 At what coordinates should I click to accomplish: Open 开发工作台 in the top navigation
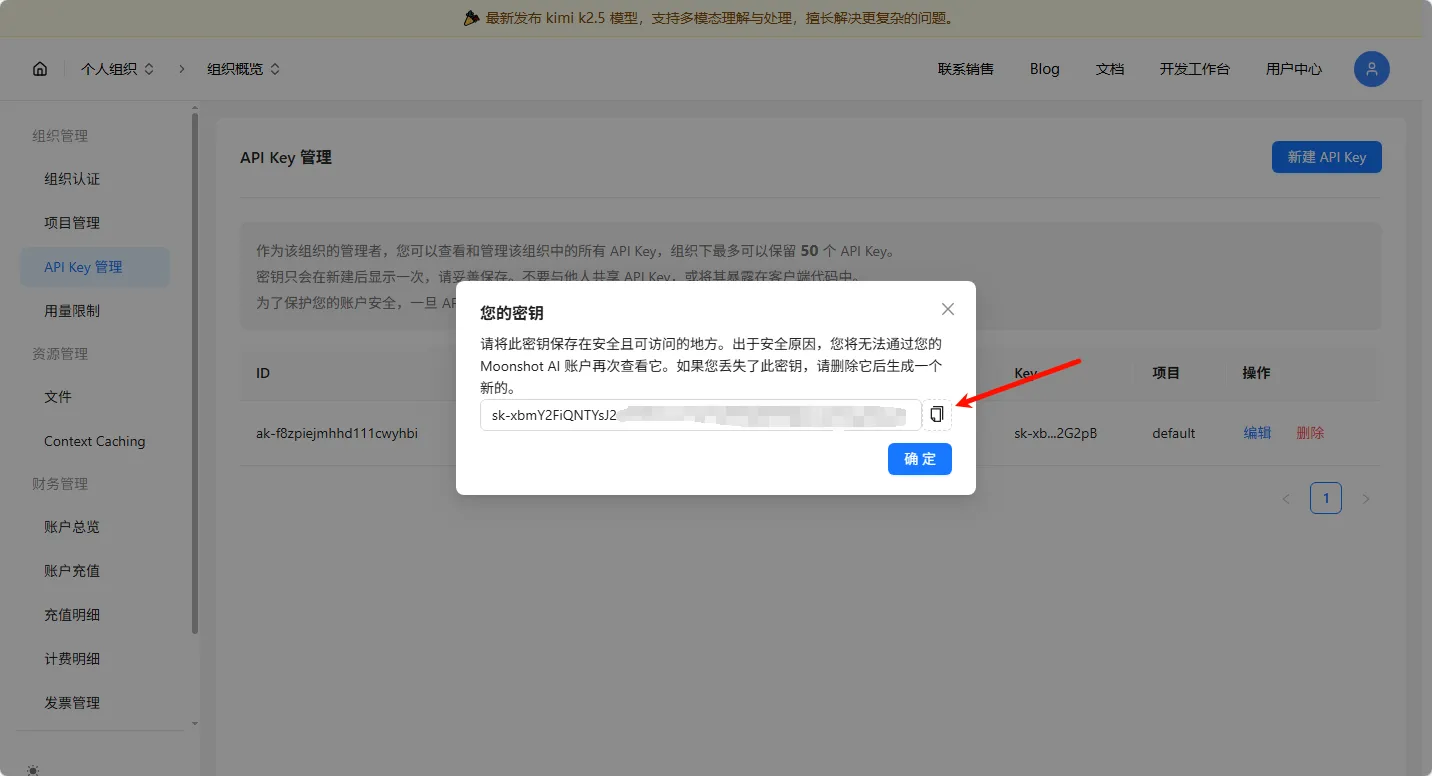pyautogui.click(x=1194, y=69)
